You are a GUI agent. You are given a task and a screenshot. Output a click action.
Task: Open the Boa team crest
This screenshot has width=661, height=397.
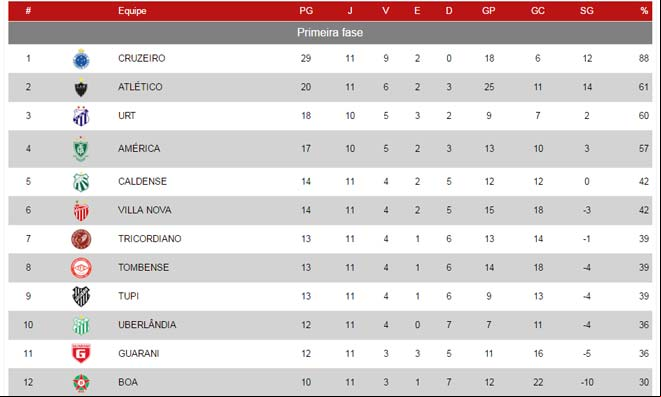[x=81, y=383]
